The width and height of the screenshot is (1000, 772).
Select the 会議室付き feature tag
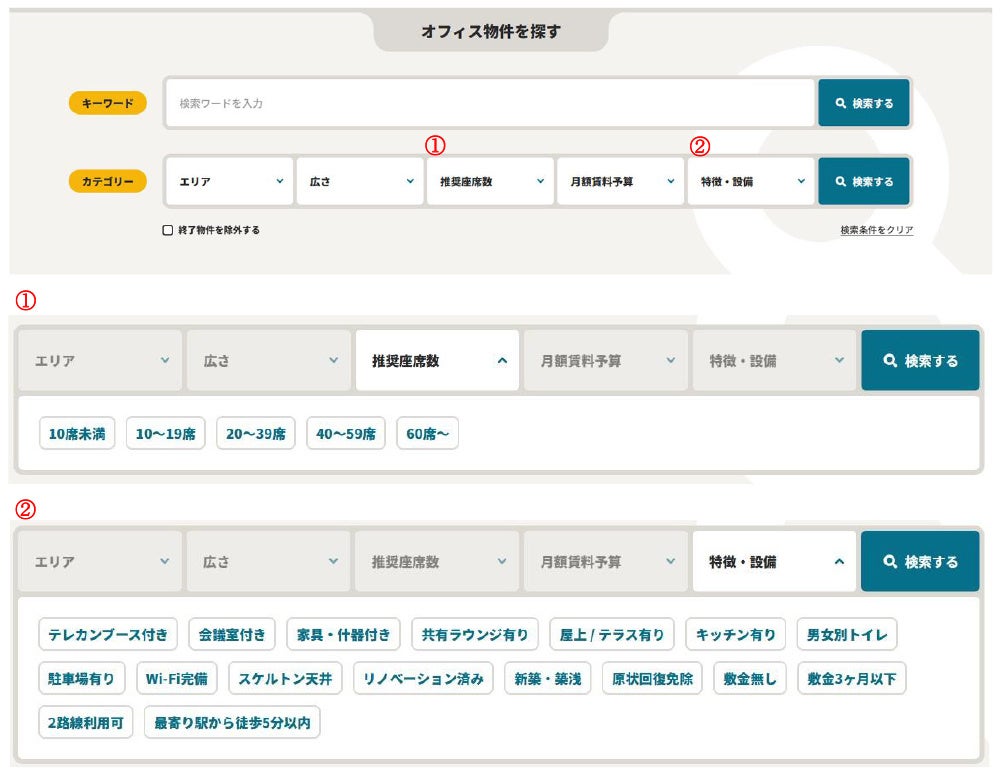coord(232,635)
